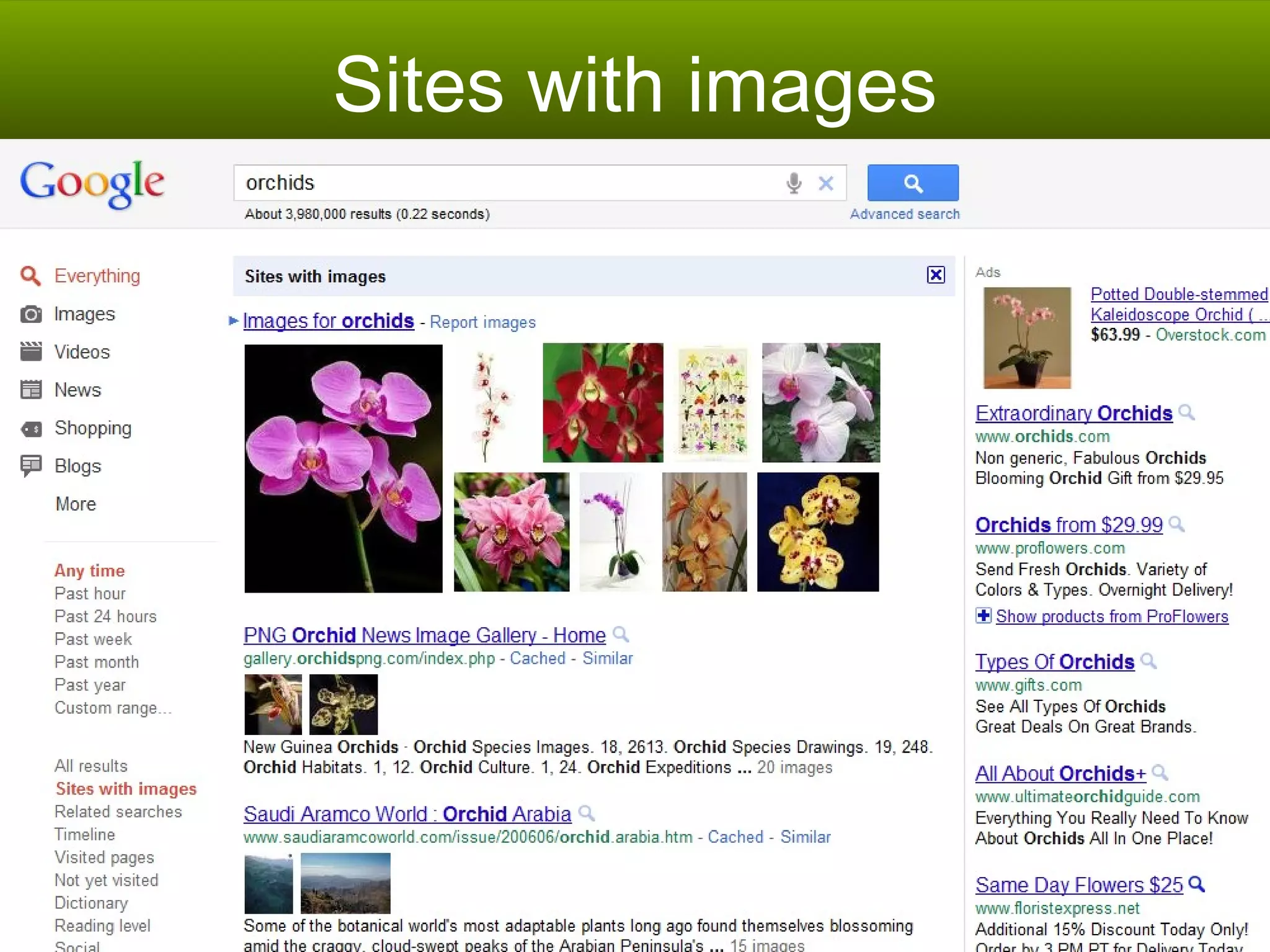1270x952 pixels.
Task: Switch to News search
Action: (x=78, y=390)
